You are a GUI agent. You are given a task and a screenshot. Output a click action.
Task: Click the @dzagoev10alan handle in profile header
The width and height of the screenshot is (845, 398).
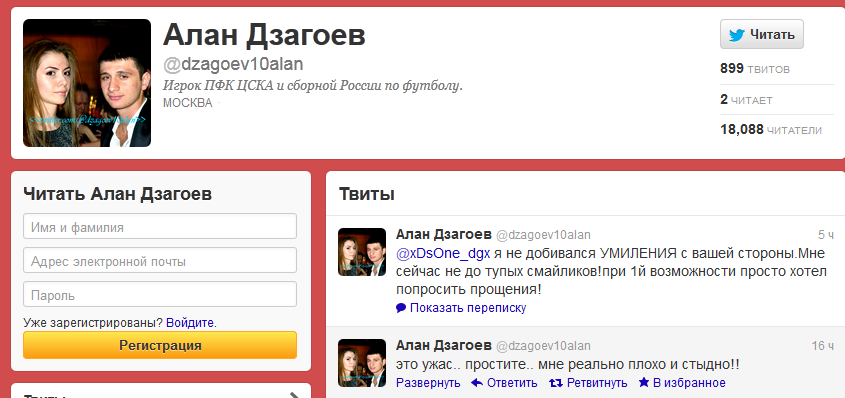[233, 64]
